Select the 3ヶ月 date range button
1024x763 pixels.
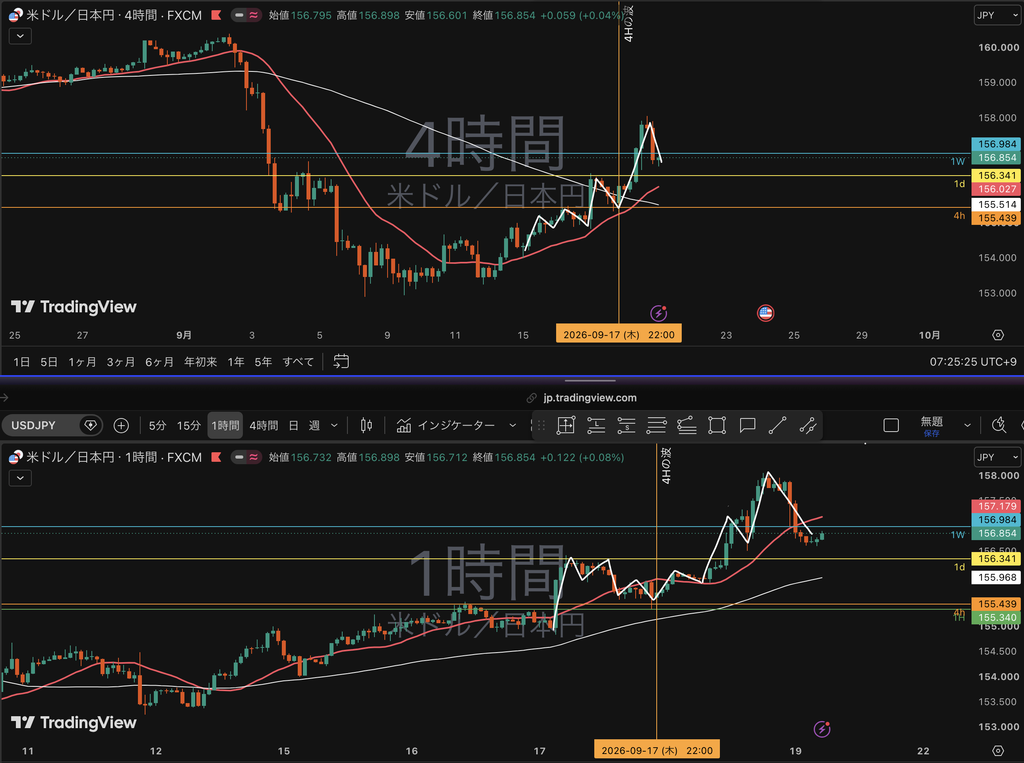pos(121,361)
